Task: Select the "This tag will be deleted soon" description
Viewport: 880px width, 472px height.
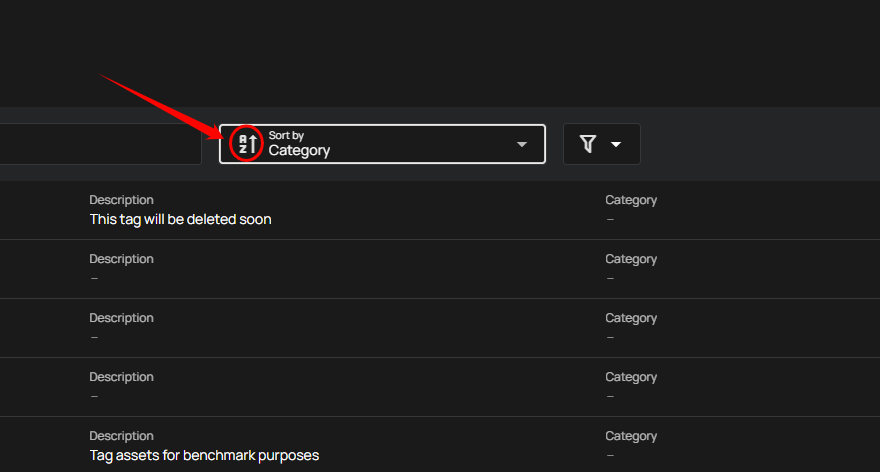Action: point(180,219)
